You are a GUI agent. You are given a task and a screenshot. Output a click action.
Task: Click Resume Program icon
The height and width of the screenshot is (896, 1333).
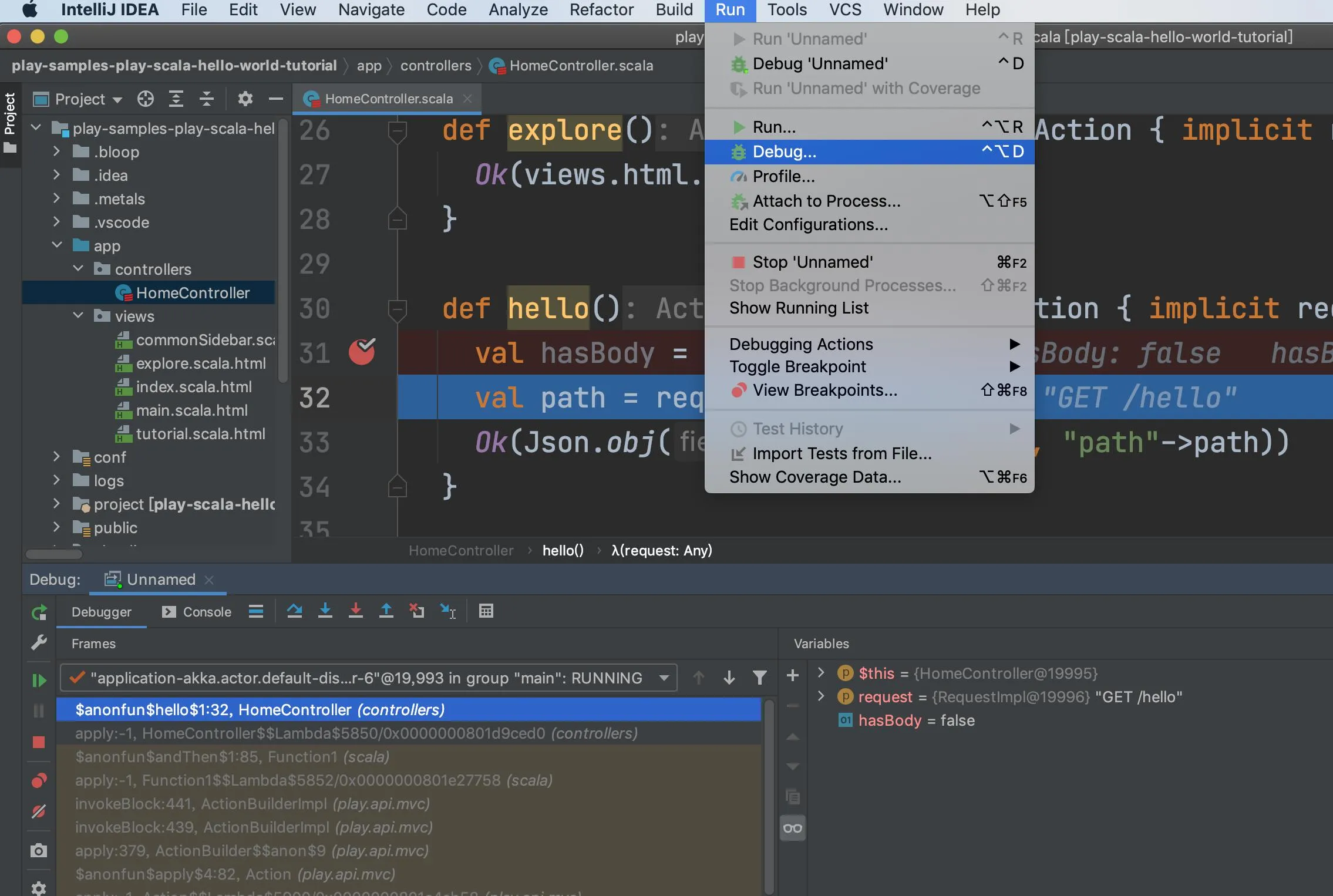[x=39, y=680]
